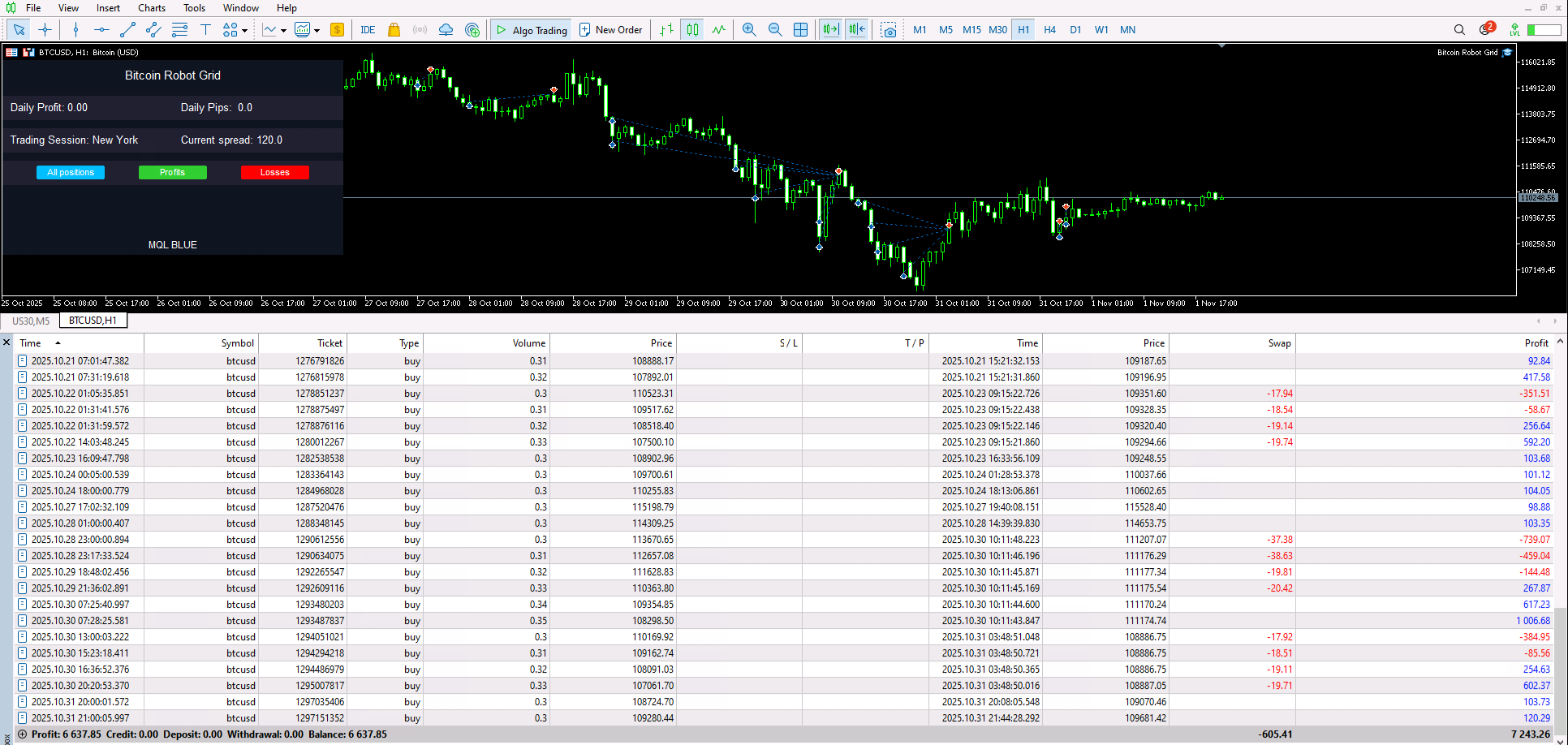Zoom in on the chart
This screenshot has width=1568, height=745.
click(749, 30)
